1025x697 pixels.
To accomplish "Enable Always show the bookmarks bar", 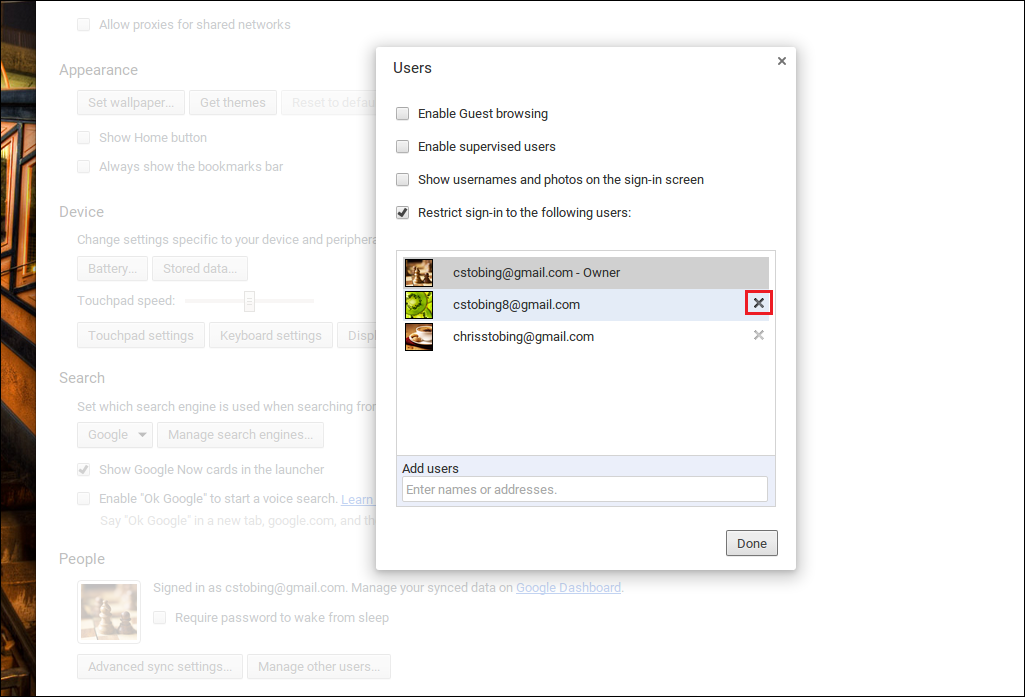I will point(84,167).
